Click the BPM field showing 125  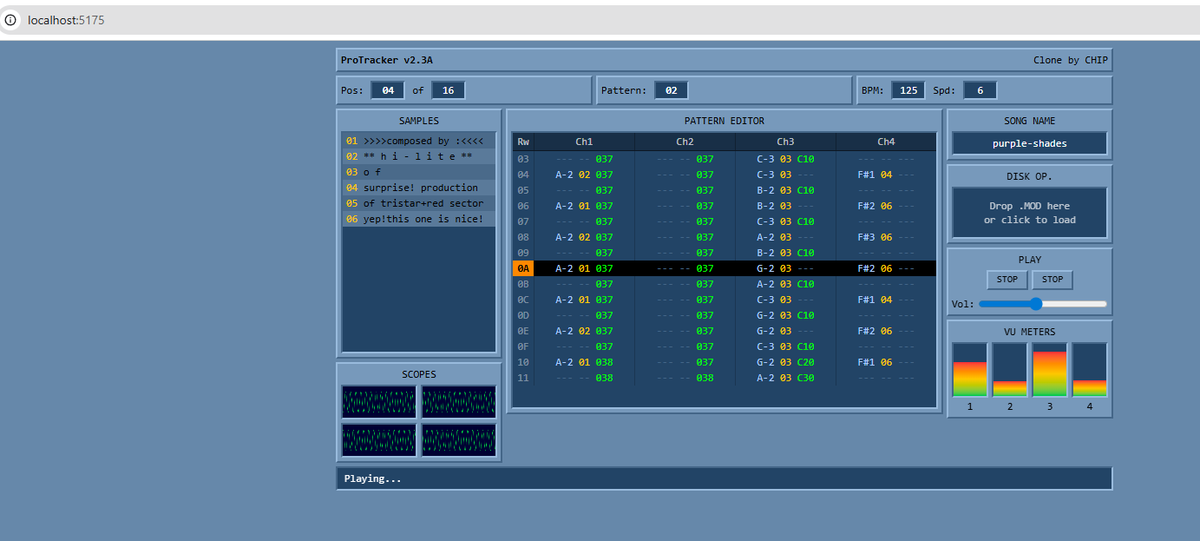(x=907, y=90)
